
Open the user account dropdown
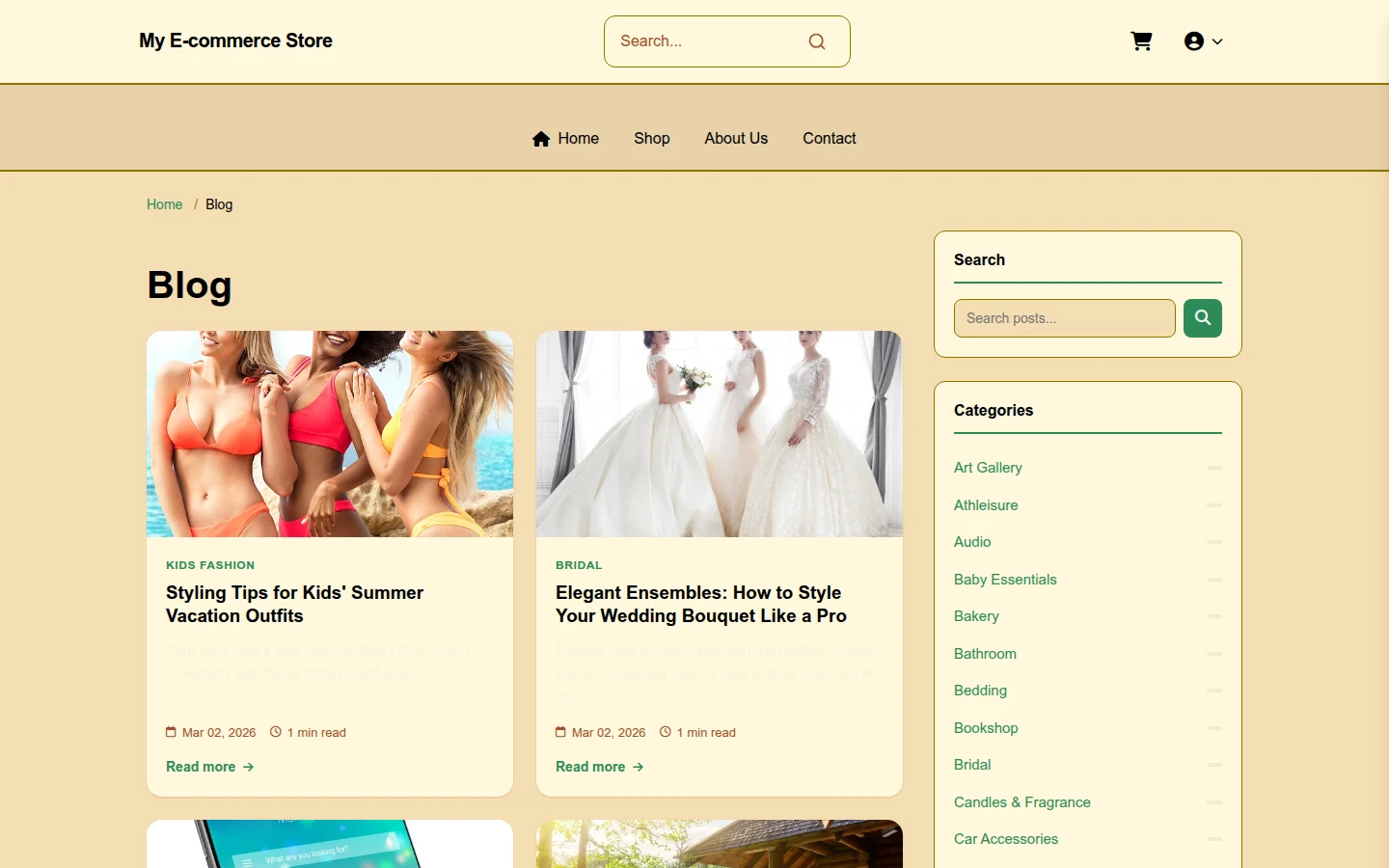1203,41
